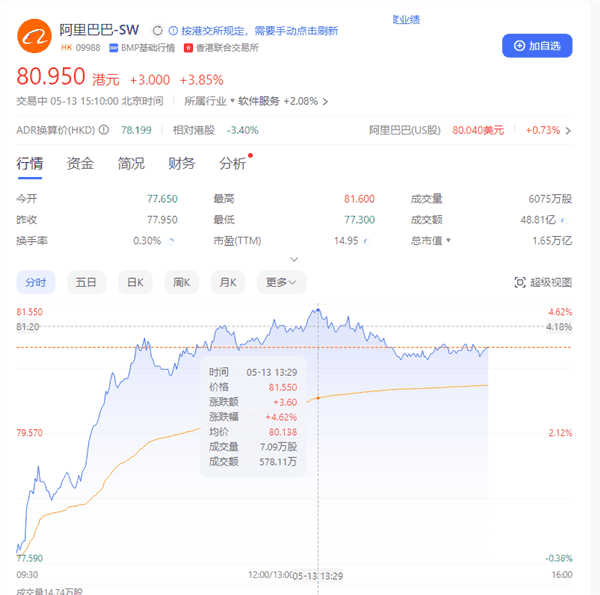600x595 pixels.
Task: Click the tooltip 均价 80.138 value
Action: [x=283, y=432]
